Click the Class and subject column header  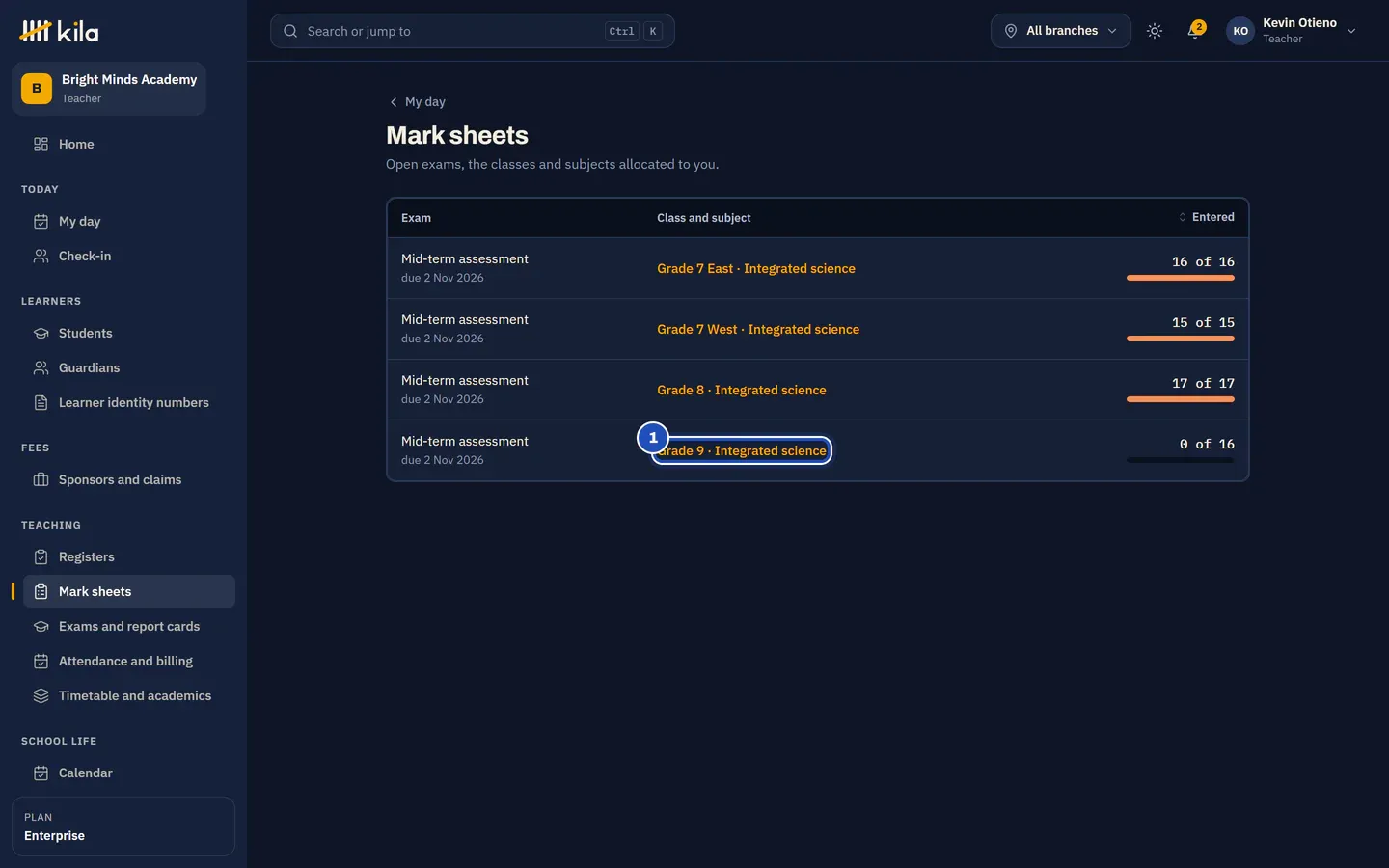click(x=704, y=218)
